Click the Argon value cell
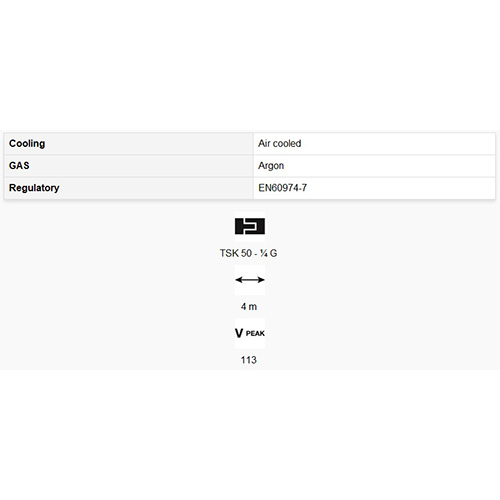Screen dimensions: 500x500 [x=374, y=166]
